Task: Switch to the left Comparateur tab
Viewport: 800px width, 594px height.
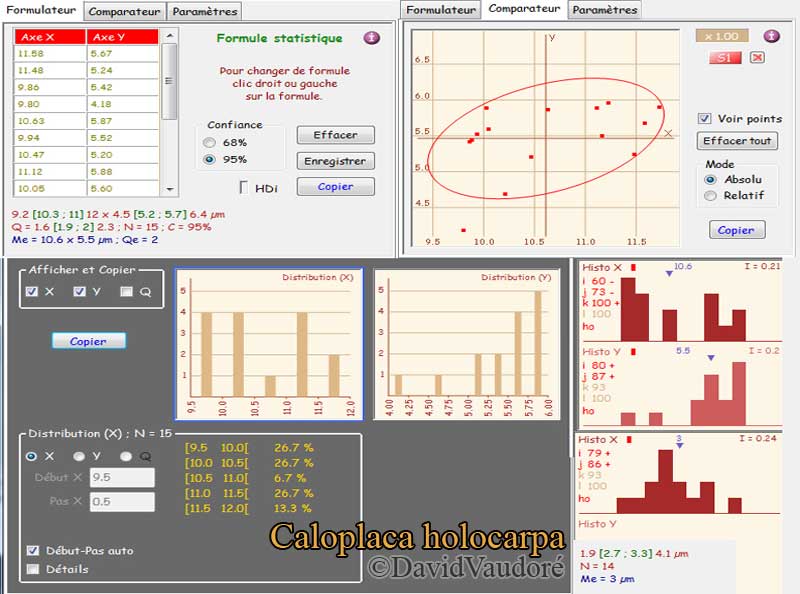Action: point(125,12)
